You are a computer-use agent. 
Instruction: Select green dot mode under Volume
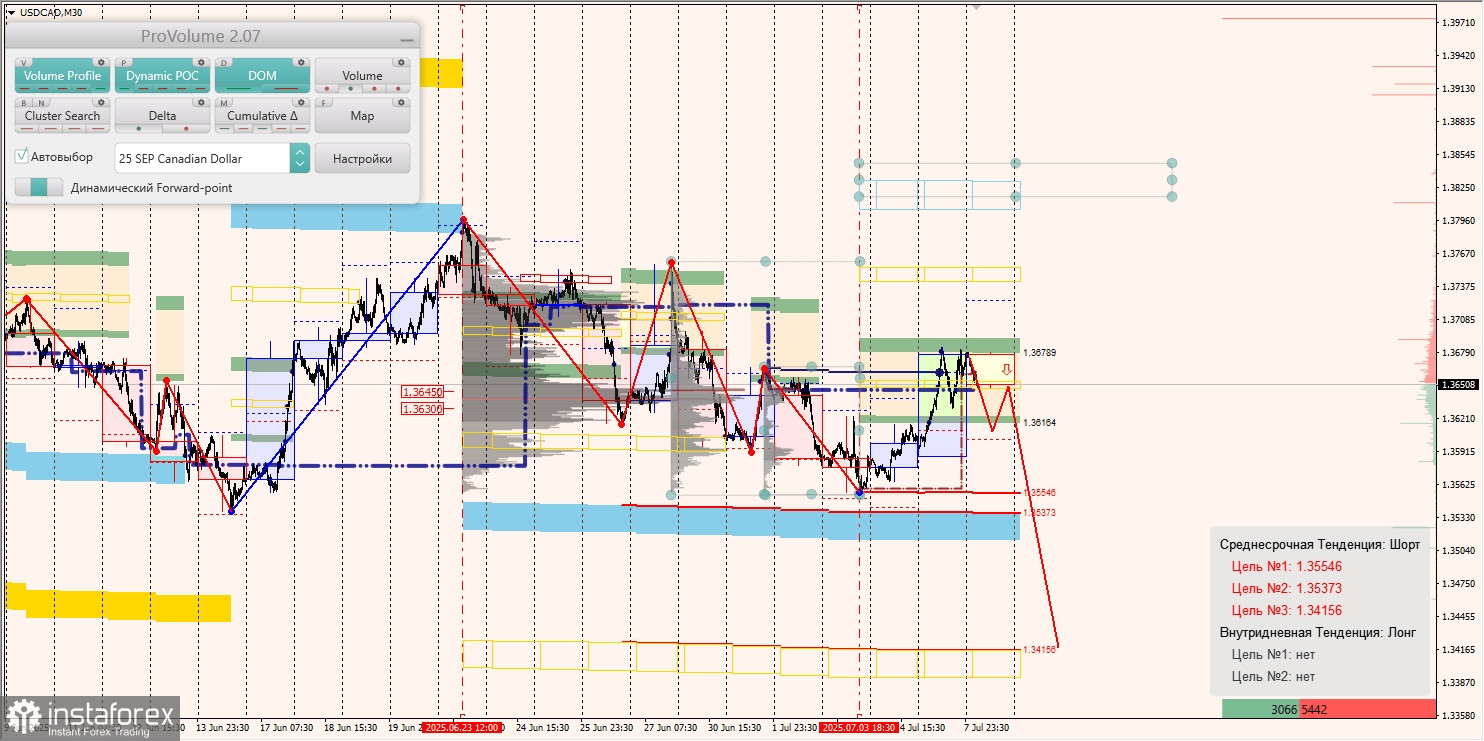click(x=350, y=89)
